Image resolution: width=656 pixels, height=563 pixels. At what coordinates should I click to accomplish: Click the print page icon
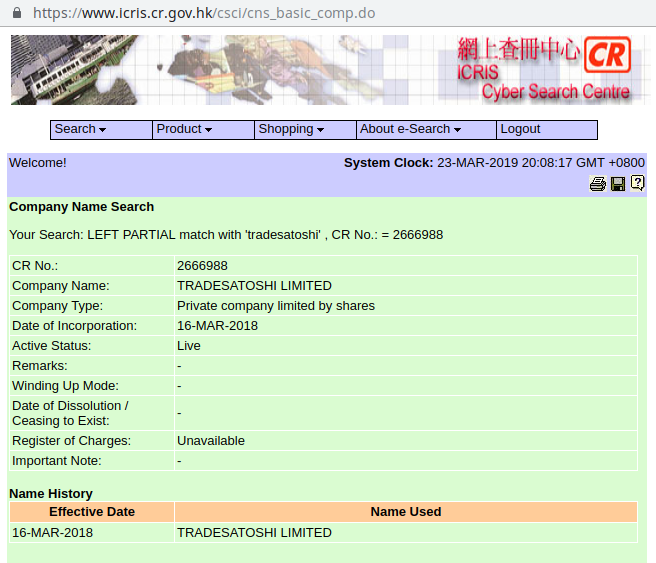(x=597, y=184)
